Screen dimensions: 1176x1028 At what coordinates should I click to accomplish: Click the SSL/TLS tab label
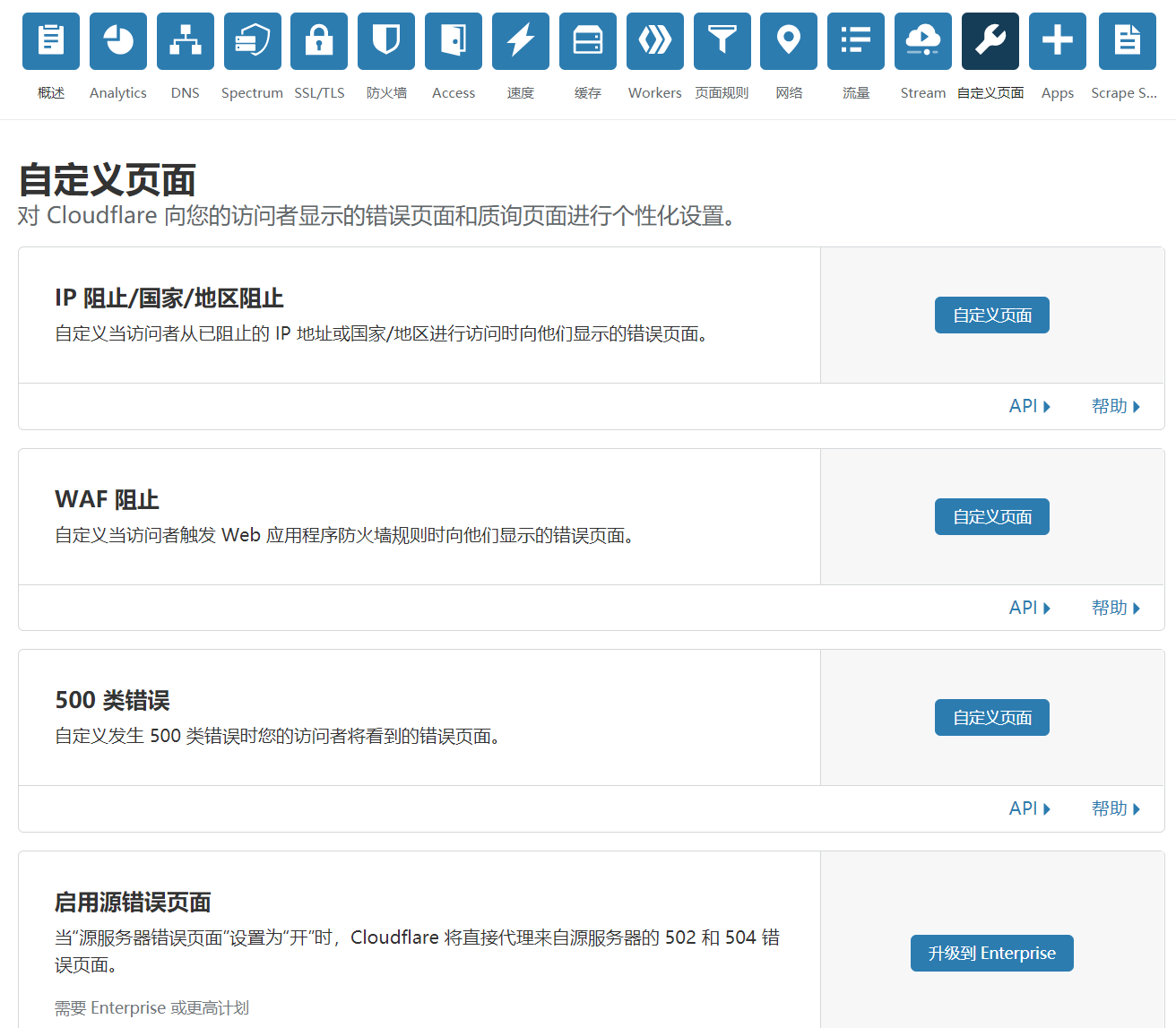pyautogui.click(x=319, y=93)
